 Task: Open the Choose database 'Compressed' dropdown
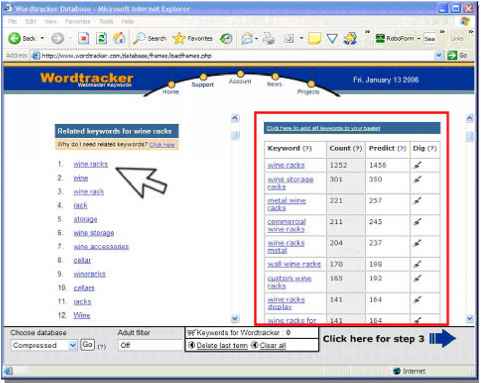[x=44, y=345]
